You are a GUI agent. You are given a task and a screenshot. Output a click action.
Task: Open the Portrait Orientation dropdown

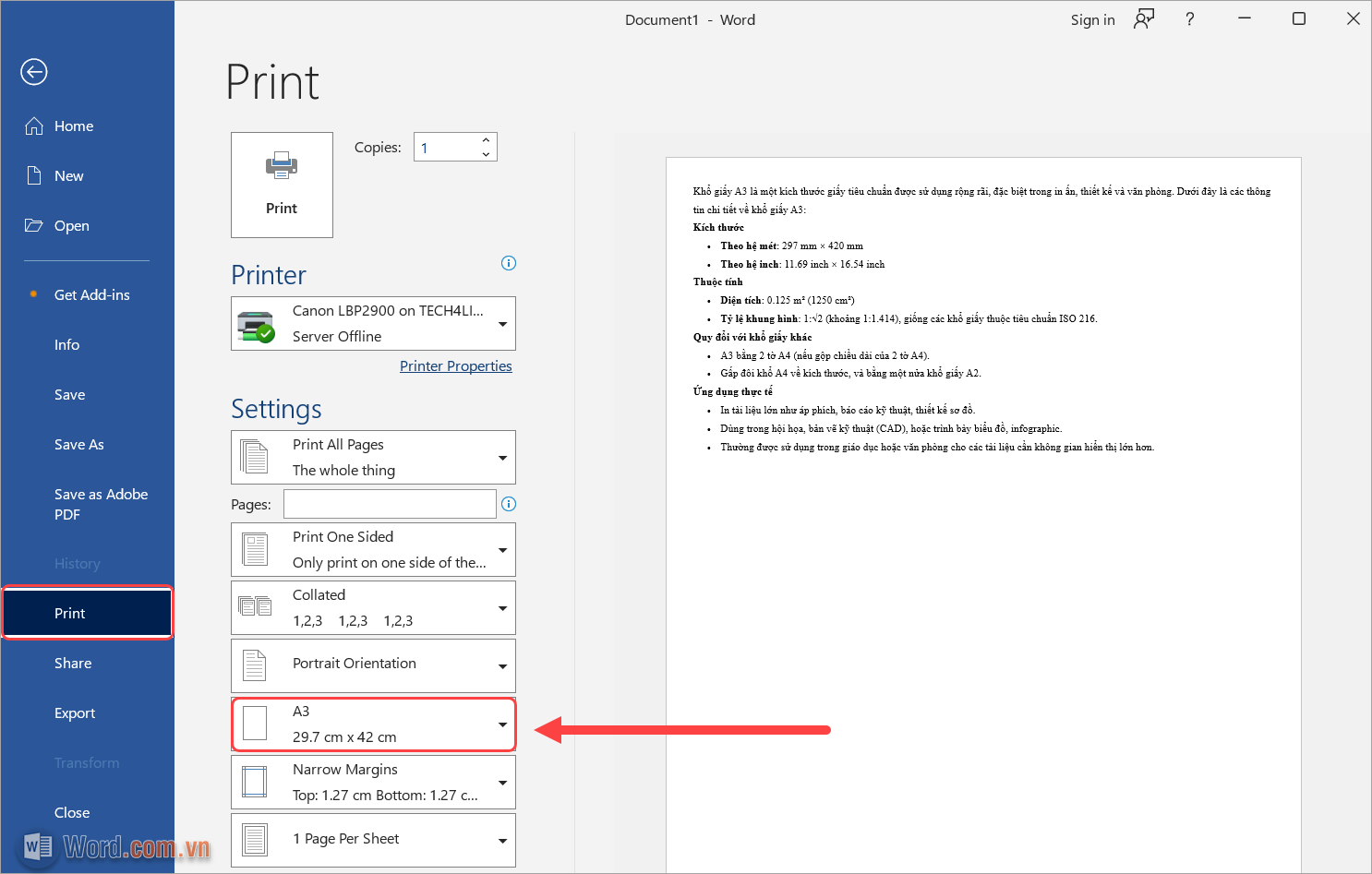click(373, 665)
